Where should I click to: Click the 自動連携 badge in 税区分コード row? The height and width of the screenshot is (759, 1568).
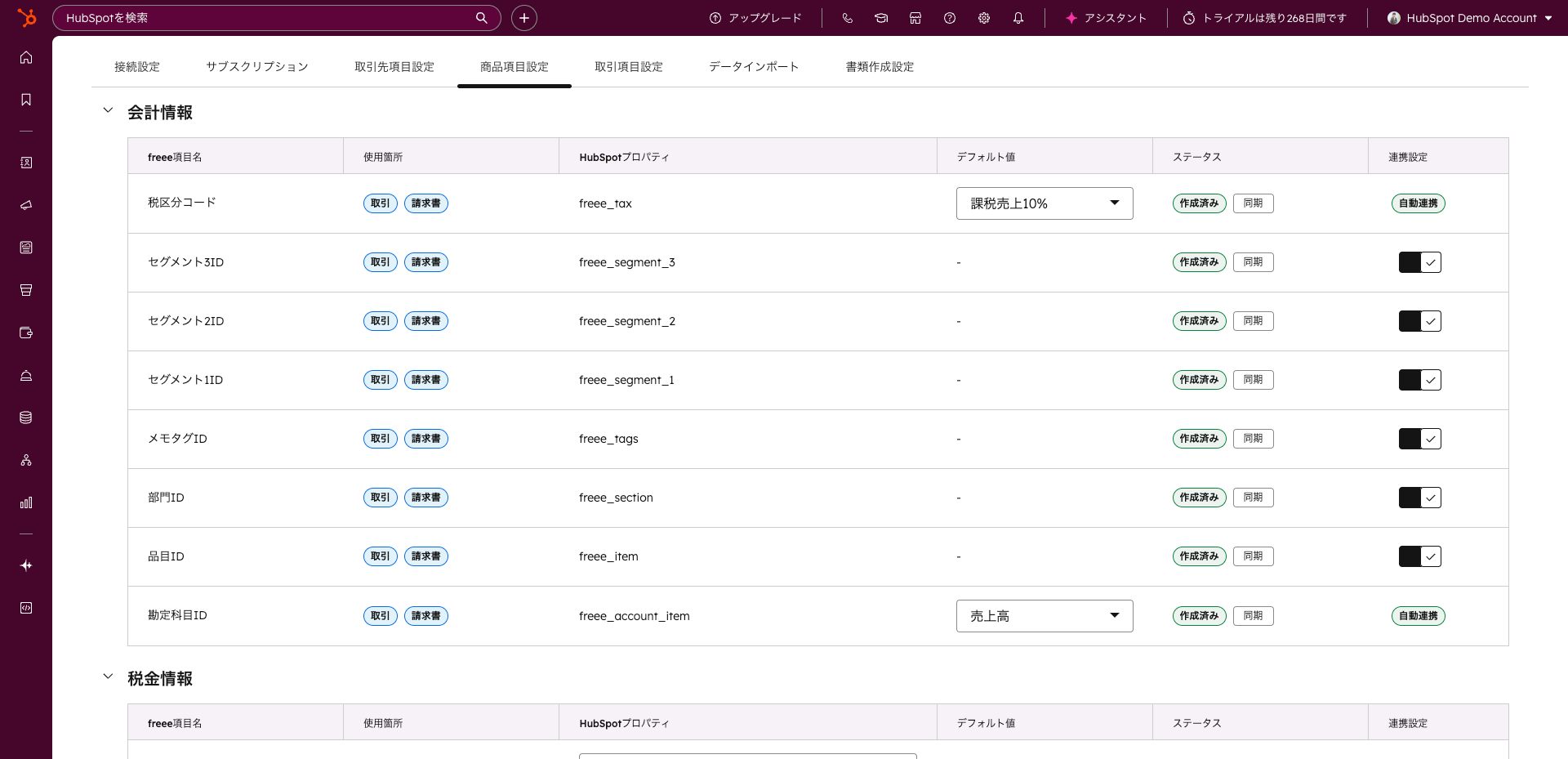point(1419,203)
